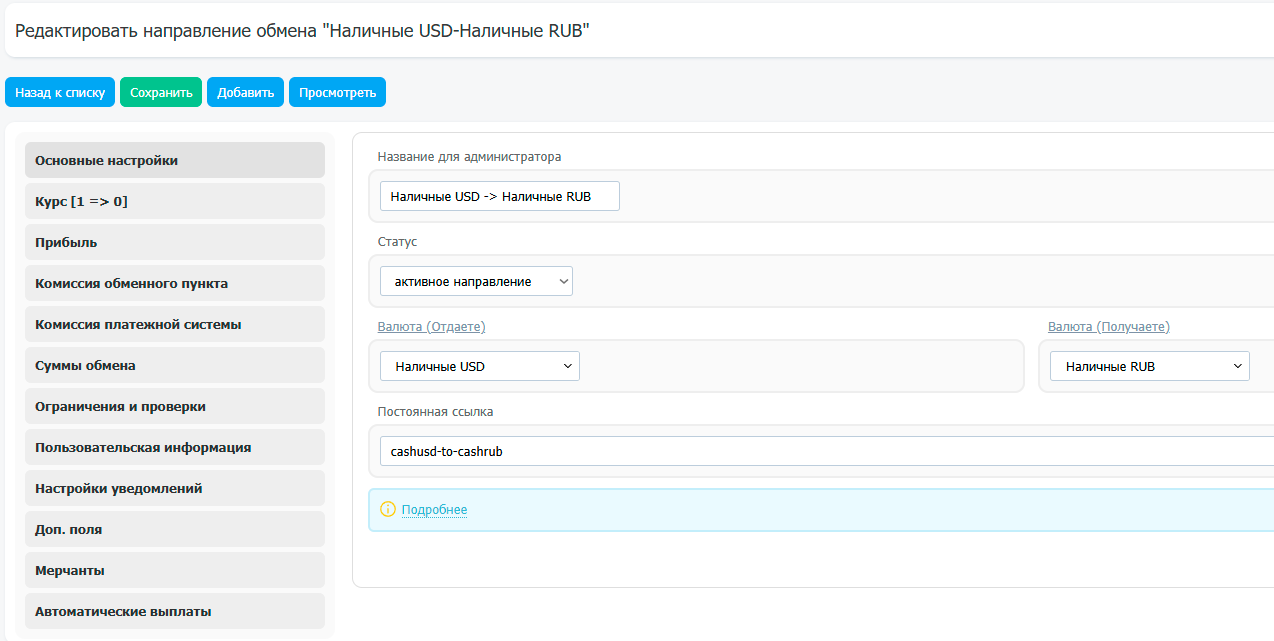Image resolution: width=1274 pixels, height=641 pixels.
Task: Select Комиссия платежной системы tab
Action: click(175, 324)
